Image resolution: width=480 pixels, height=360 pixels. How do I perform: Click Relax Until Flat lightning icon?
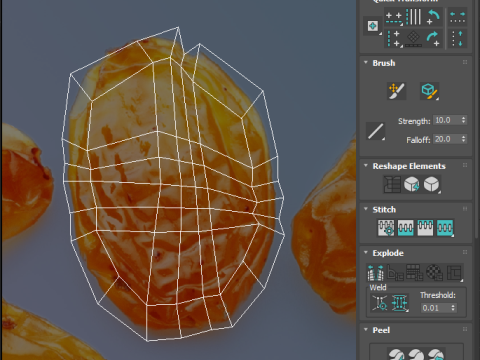click(412, 184)
